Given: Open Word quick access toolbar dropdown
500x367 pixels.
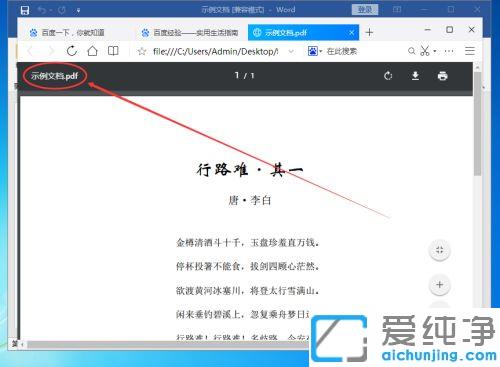Looking at the screenshot, I should pyautogui.click(x=78, y=11).
